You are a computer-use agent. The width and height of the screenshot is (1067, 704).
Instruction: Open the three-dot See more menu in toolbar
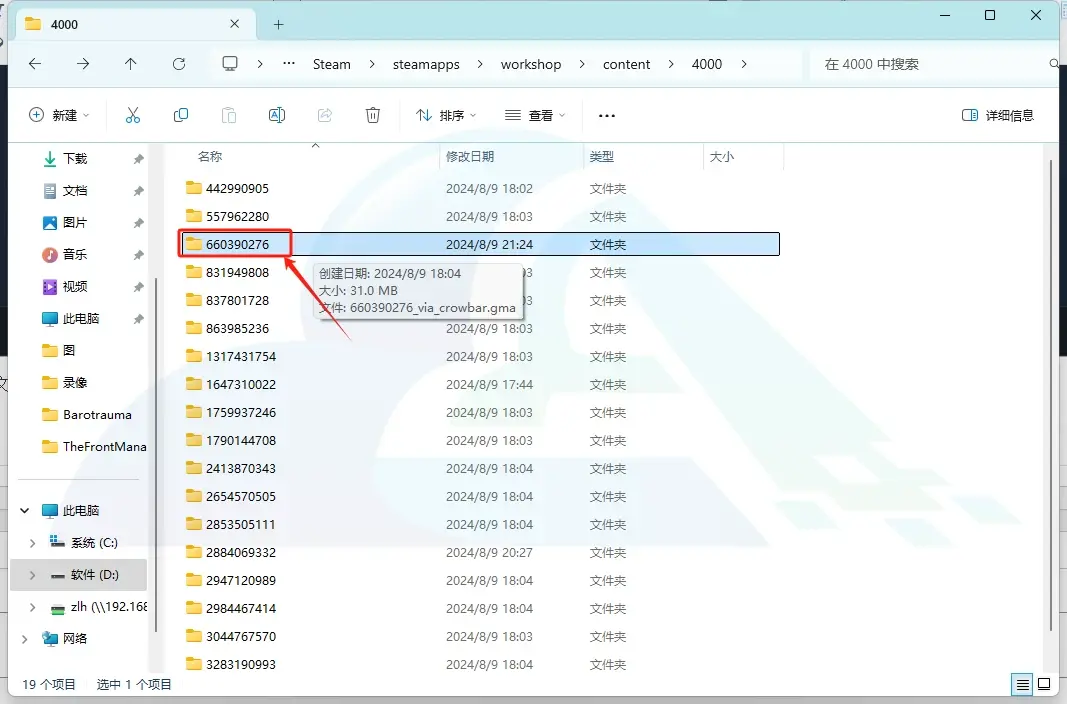point(607,116)
